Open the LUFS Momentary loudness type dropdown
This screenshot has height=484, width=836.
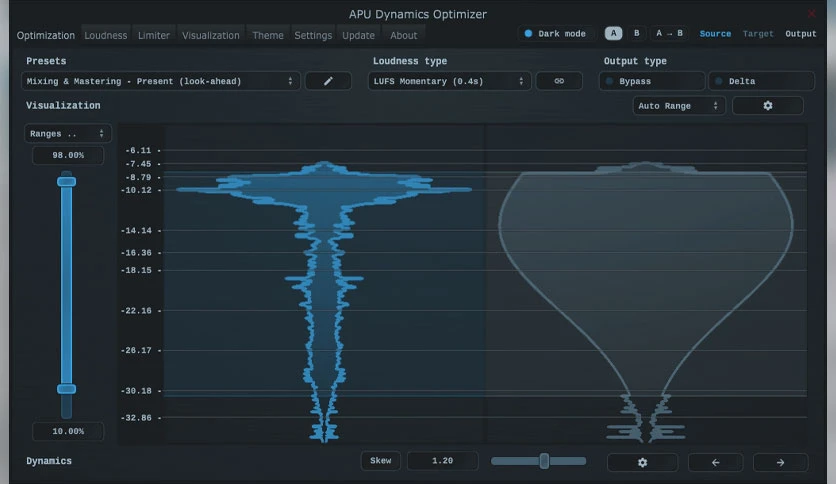[x=449, y=81]
